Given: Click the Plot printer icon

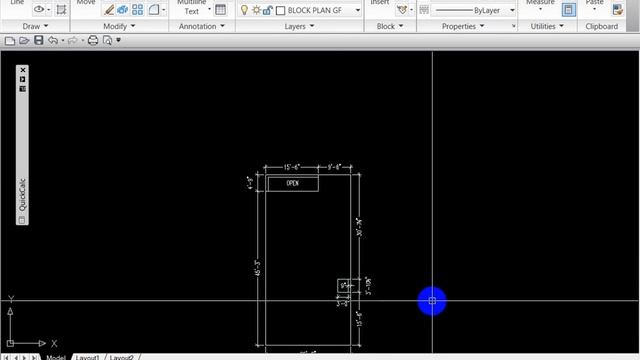Looking at the screenshot, I should [93, 40].
